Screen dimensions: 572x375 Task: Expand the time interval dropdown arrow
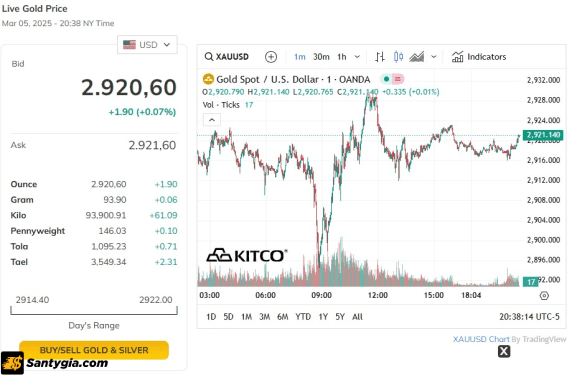(x=358, y=57)
